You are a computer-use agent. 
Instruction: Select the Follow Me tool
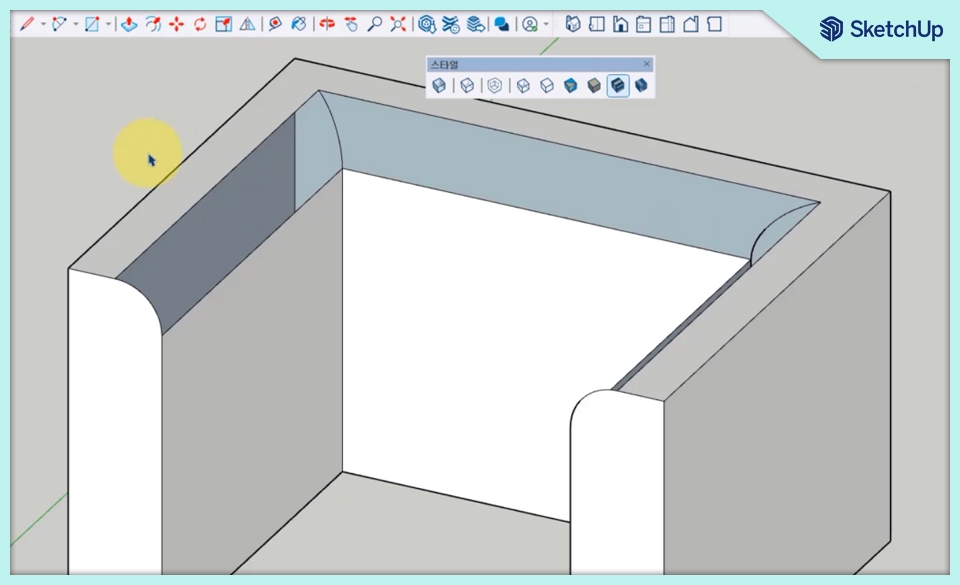(x=153, y=24)
